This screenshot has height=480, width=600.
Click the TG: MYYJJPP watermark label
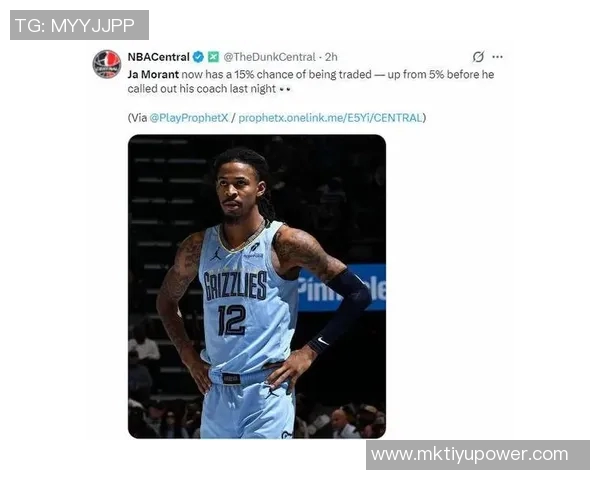coord(79,25)
